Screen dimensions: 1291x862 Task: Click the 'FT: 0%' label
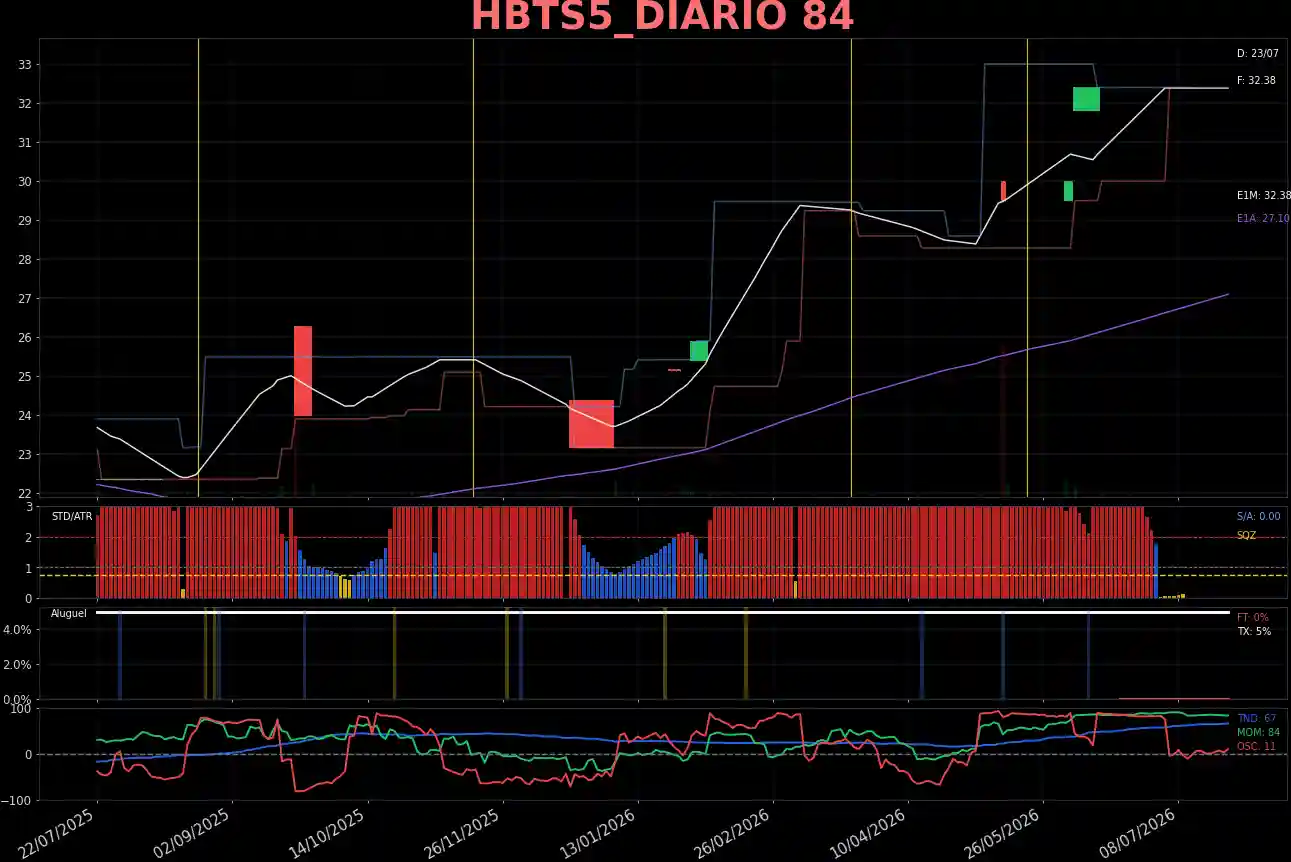[x=1252, y=617]
